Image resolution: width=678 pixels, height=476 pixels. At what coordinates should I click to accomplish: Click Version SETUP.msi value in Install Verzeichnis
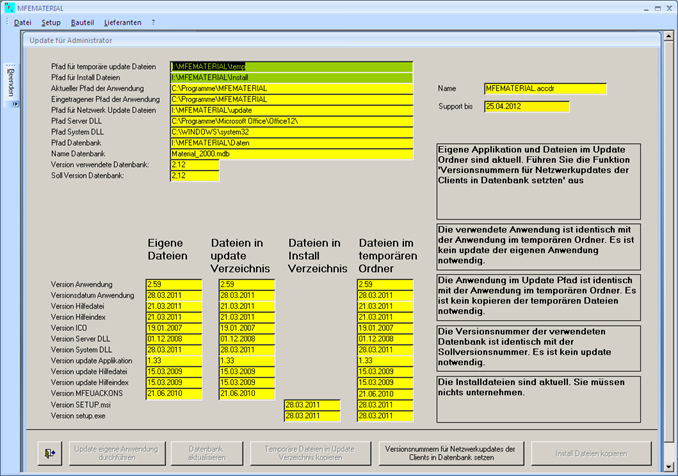pos(312,405)
